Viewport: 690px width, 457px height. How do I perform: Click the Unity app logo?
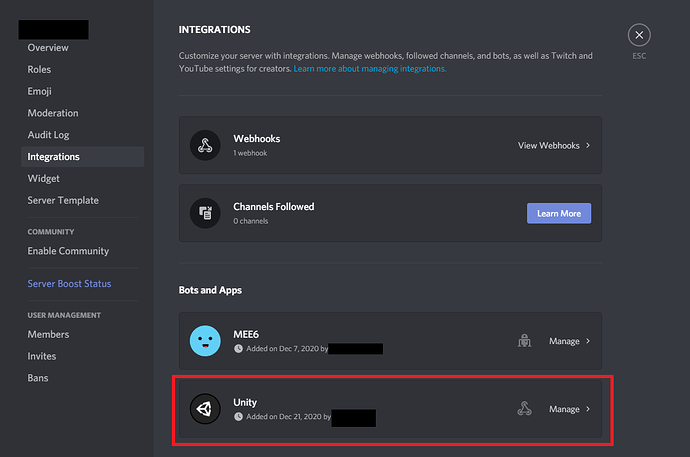pos(205,409)
